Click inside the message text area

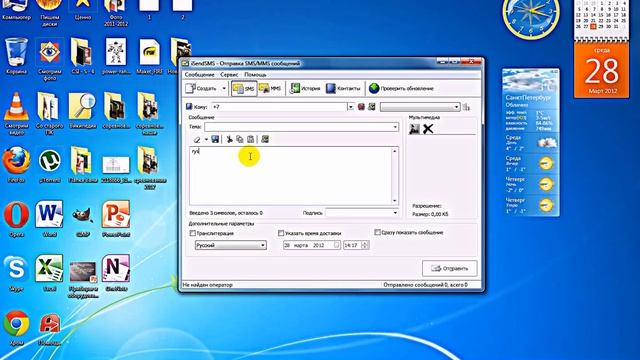291,176
